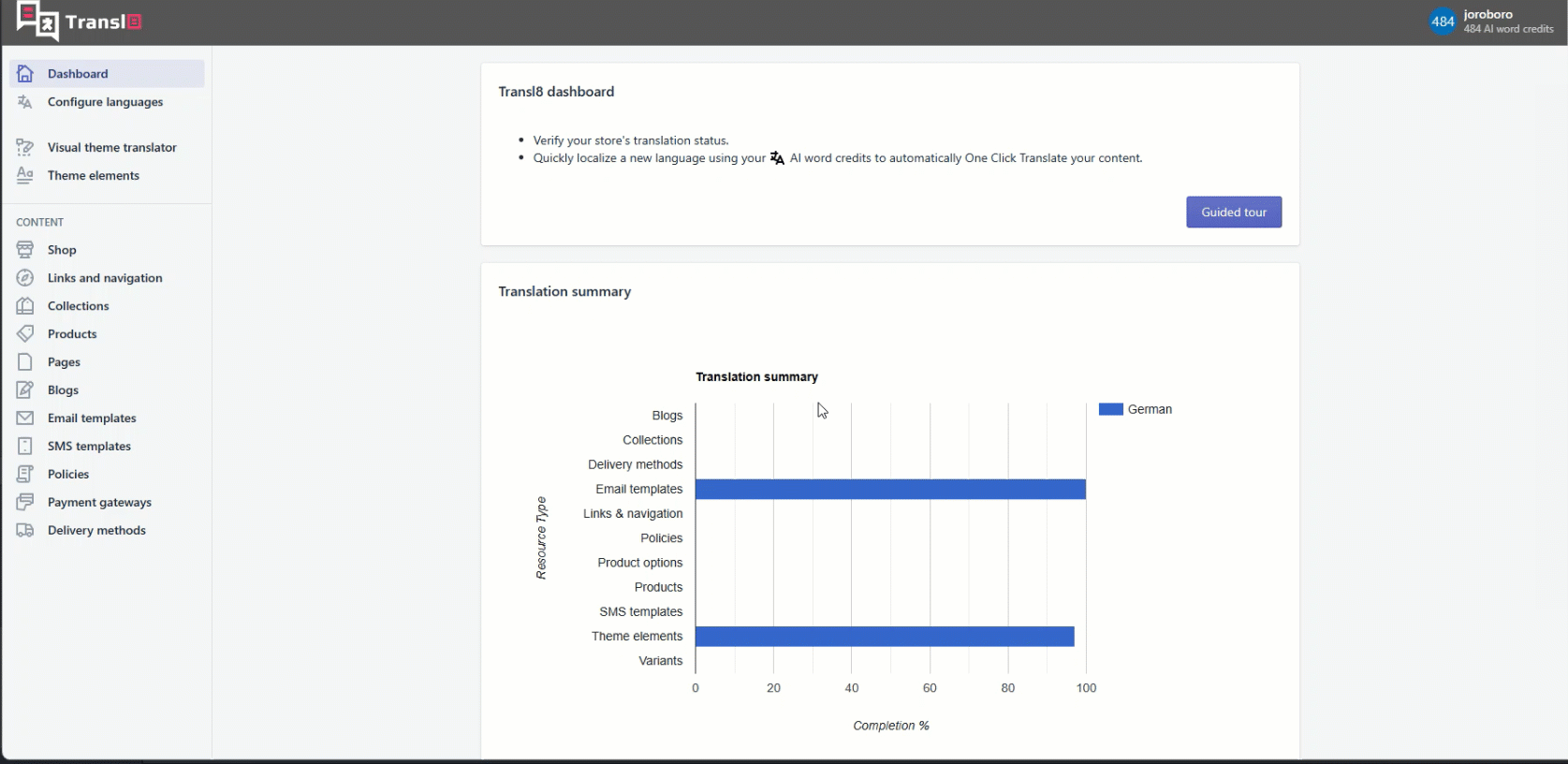Click the Dashboard home icon
This screenshot has height=764, width=1568.
tap(25, 74)
